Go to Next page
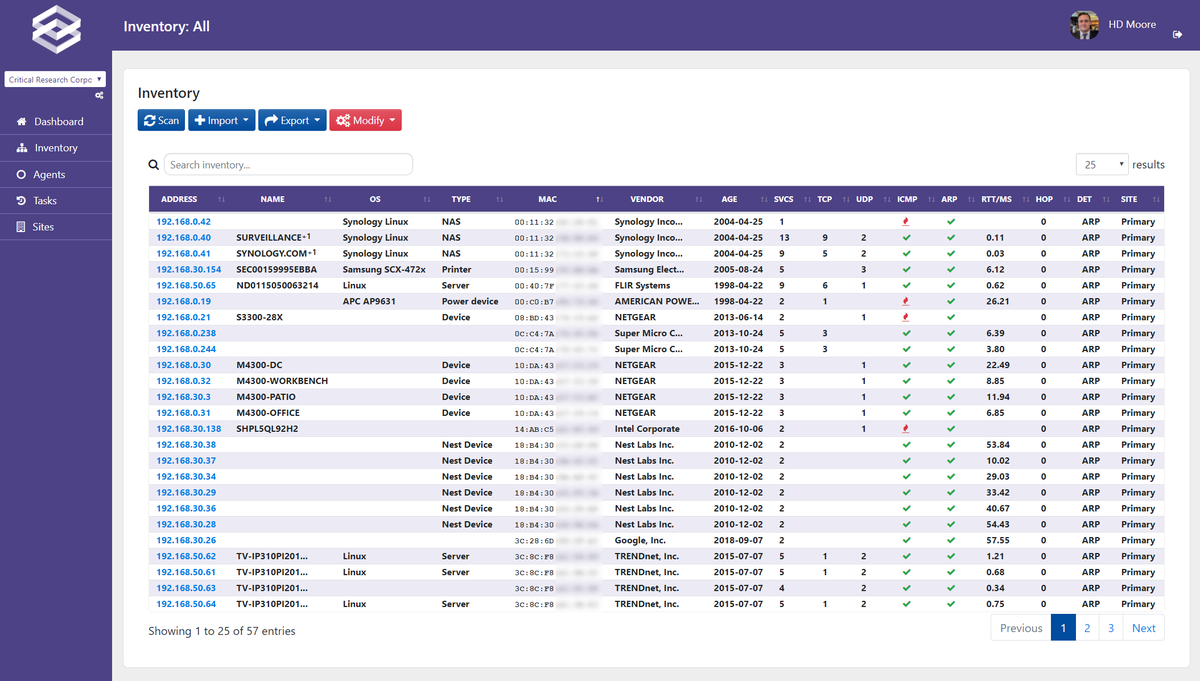1200x681 pixels. [x=1143, y=628]
